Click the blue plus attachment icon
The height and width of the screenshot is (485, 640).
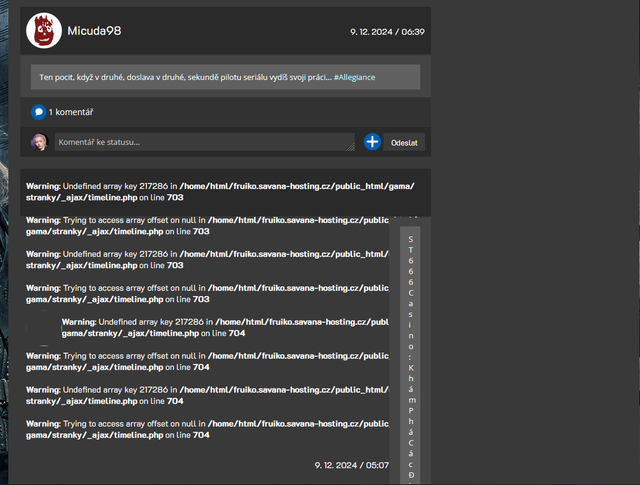[372, 142]
